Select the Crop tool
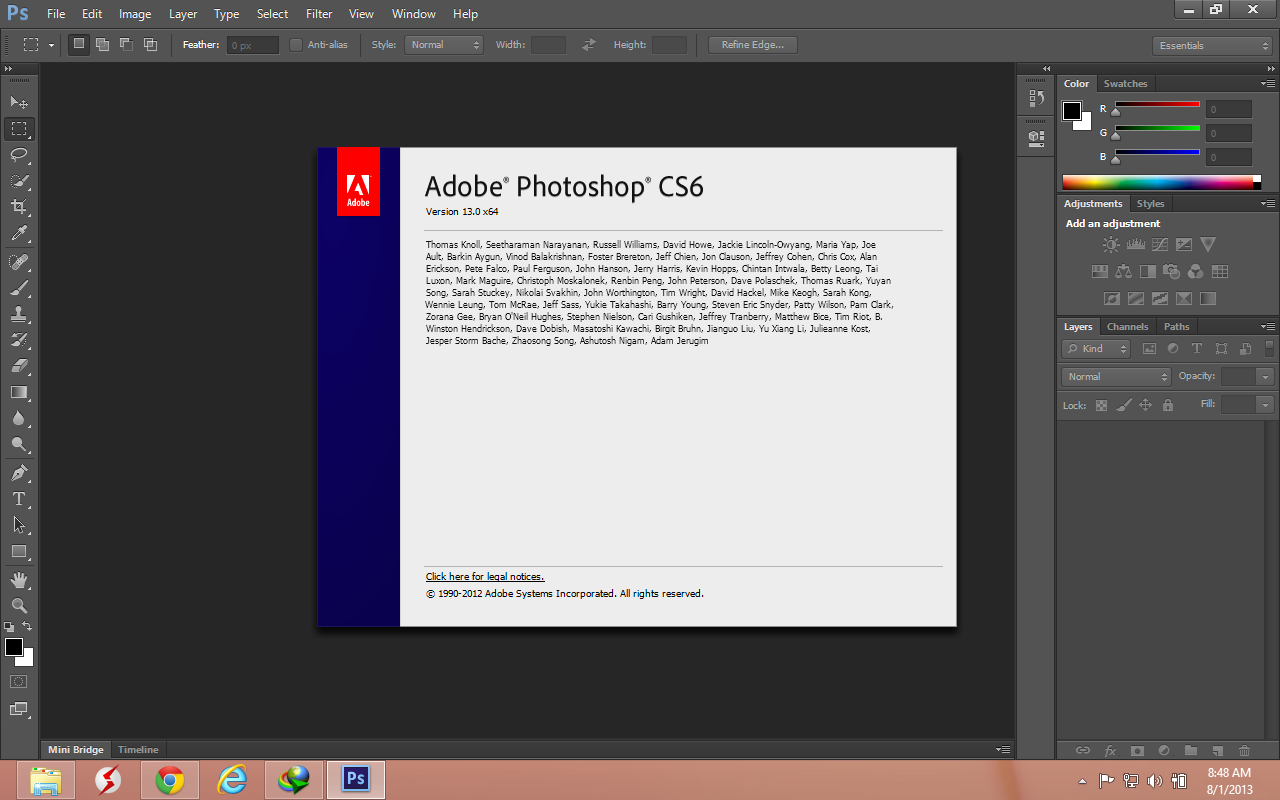 click(x=19, y=207)
